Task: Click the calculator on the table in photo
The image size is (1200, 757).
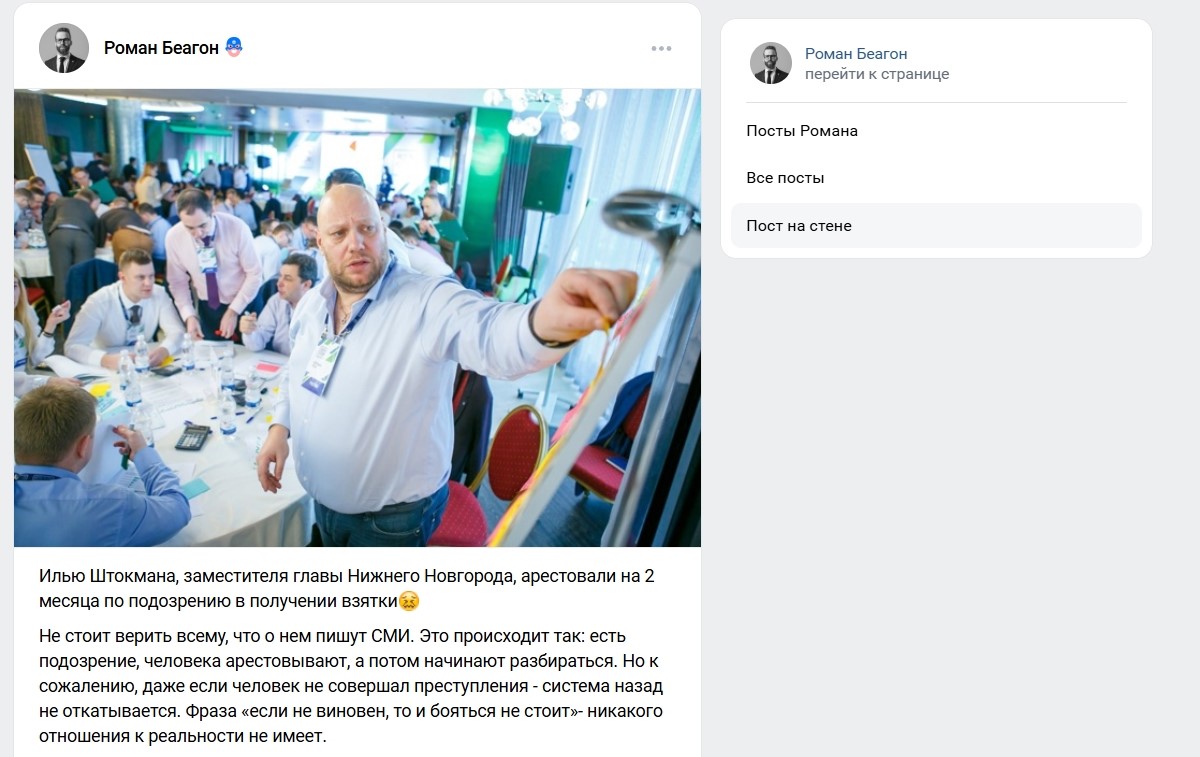Action: (193, 437)
